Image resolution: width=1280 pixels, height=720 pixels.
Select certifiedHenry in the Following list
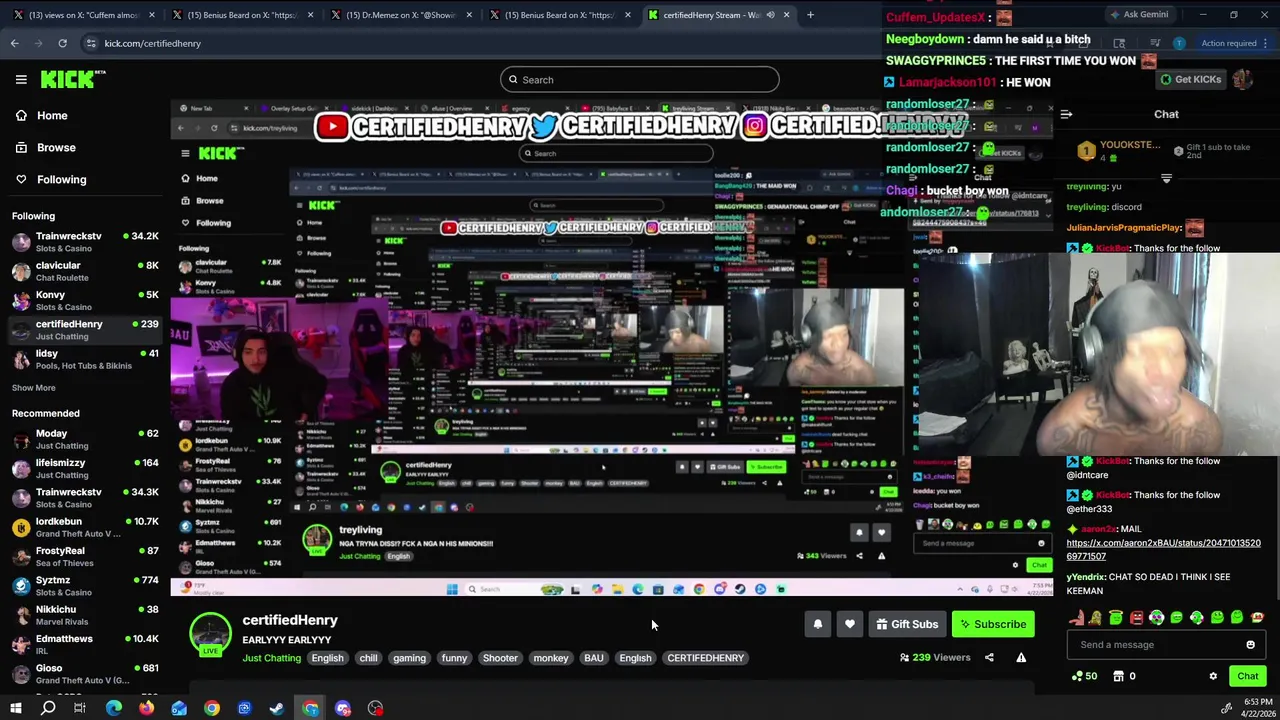point(86,329)
